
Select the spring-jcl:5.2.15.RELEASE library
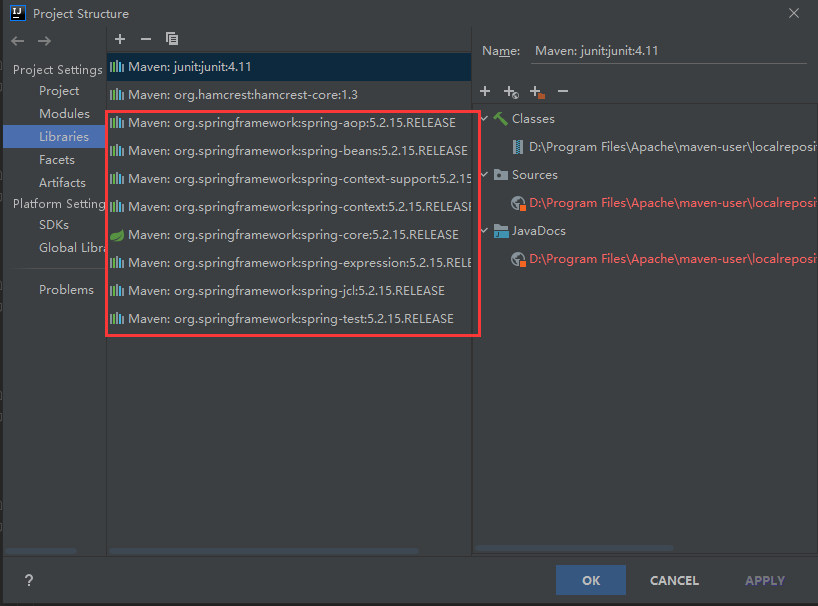click(x=289, y=290)
